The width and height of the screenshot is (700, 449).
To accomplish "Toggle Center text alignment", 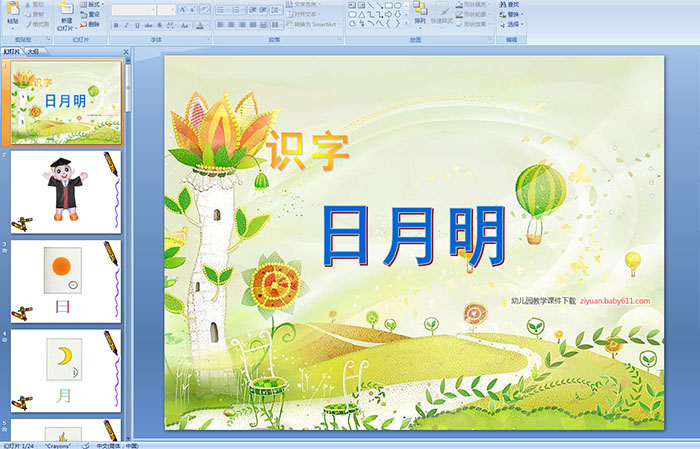I will click(231, 25).
